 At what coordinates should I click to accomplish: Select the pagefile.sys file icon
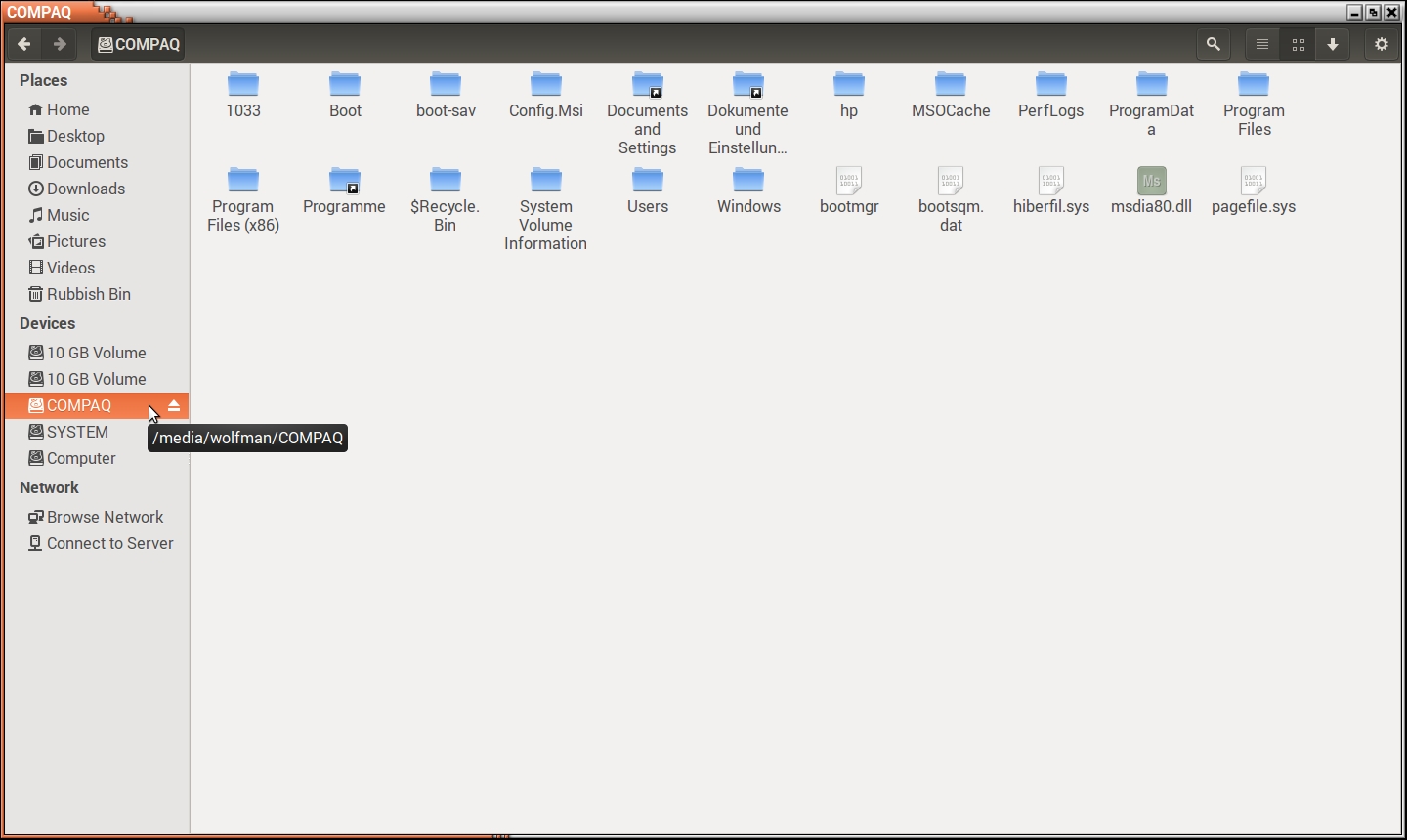pos(1253,181)
